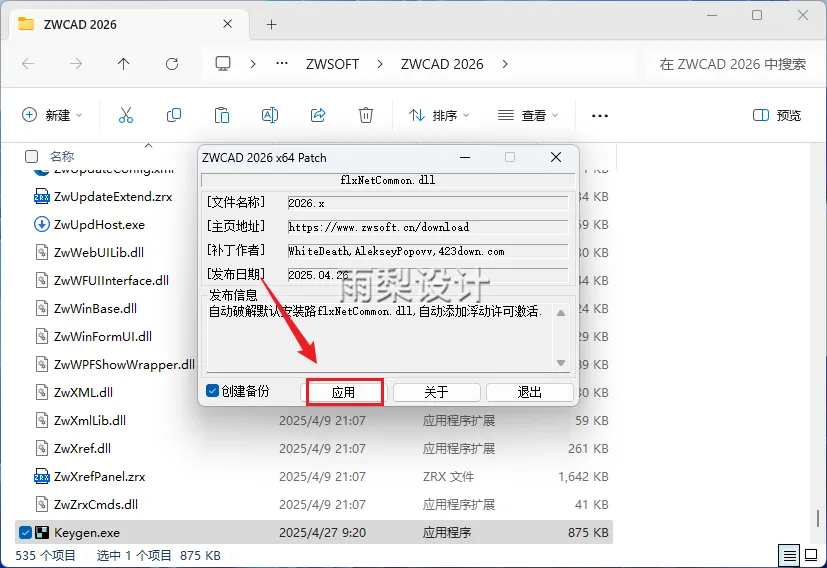Viewport: 827px width, 568px height.
Task: Open the 排序 sort dropdown
Action: tap(439, 115)
